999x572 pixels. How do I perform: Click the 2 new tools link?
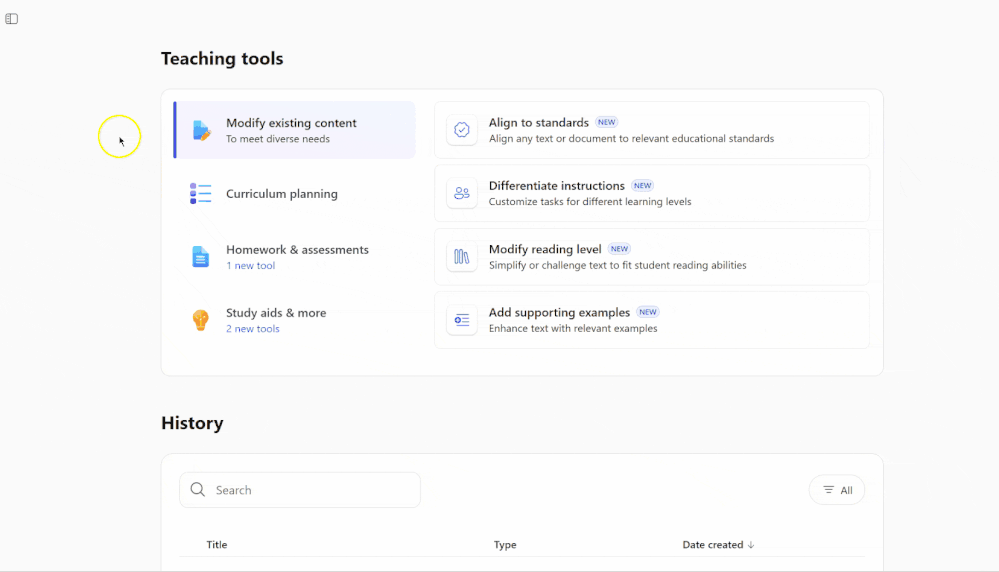(x=253, y=329)
